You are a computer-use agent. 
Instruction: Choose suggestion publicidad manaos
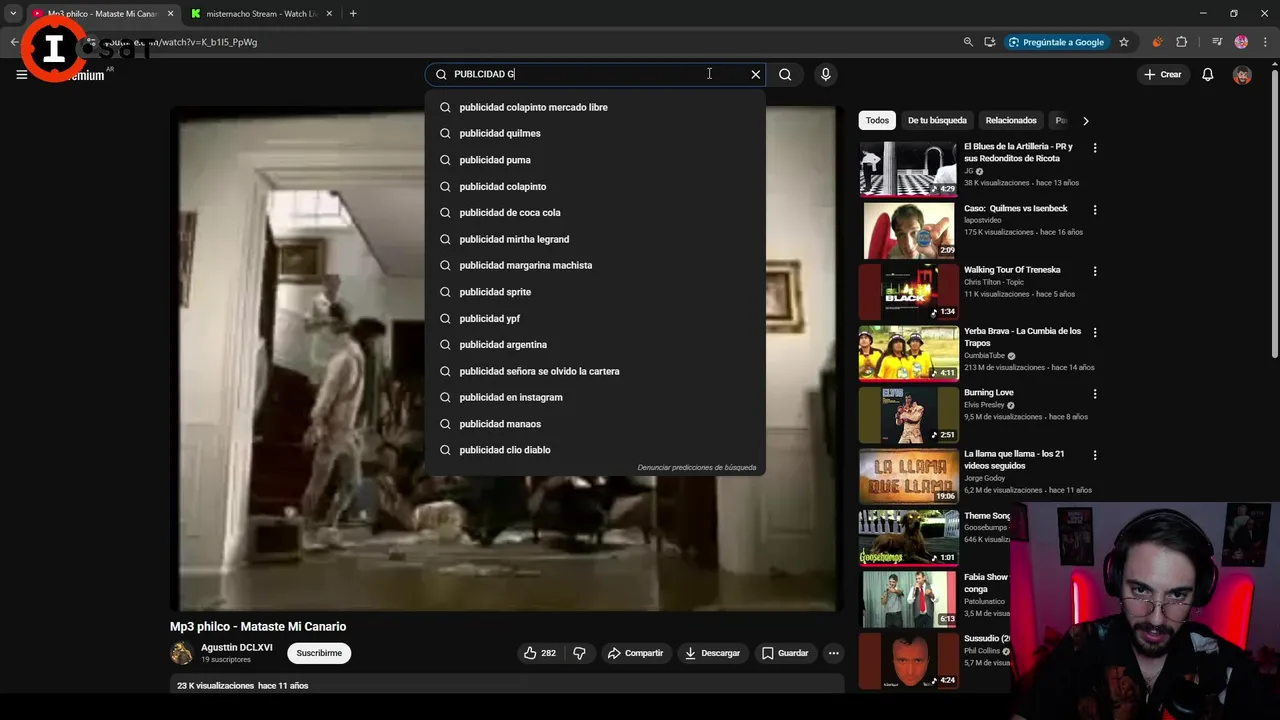[x=595, y=424]
